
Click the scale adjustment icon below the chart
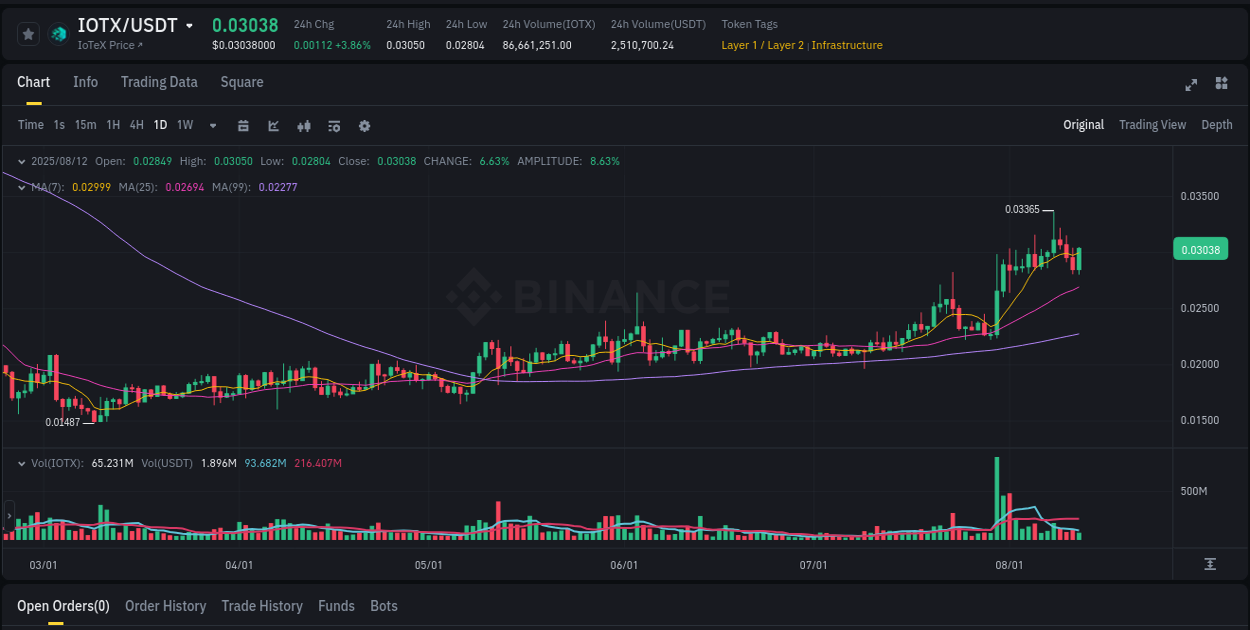click(x=1208, y=565)
